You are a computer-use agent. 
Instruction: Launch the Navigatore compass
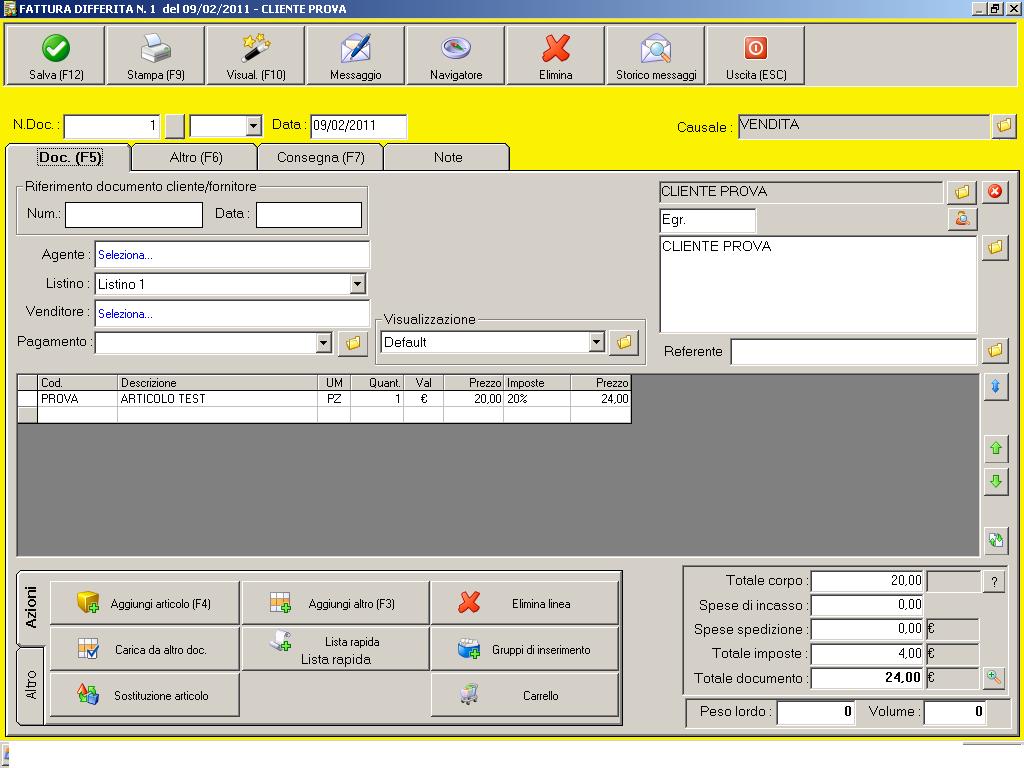pyautogui.click(x=456, y=49)
